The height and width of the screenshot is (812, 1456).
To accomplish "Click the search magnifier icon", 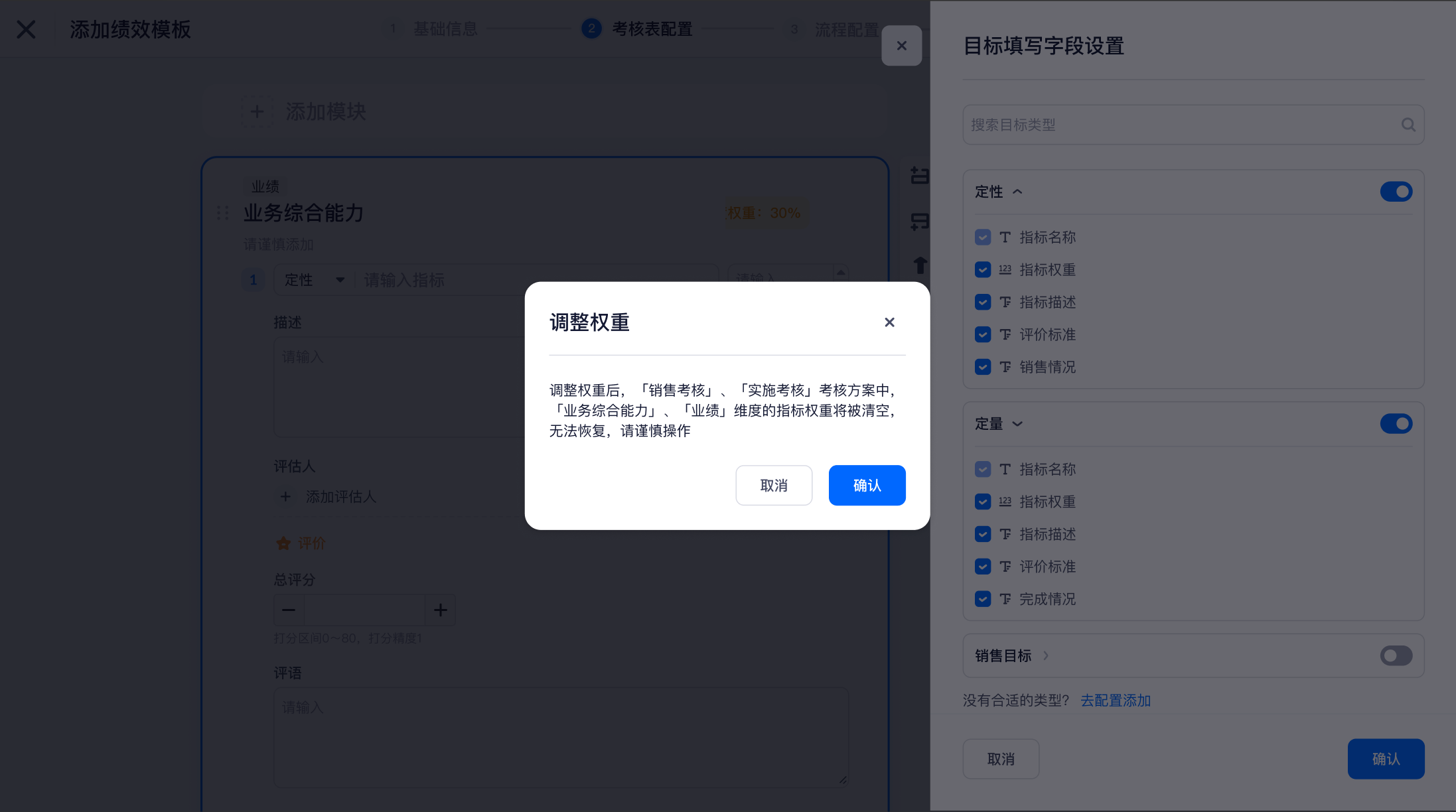I will (x=1408, y=125).
